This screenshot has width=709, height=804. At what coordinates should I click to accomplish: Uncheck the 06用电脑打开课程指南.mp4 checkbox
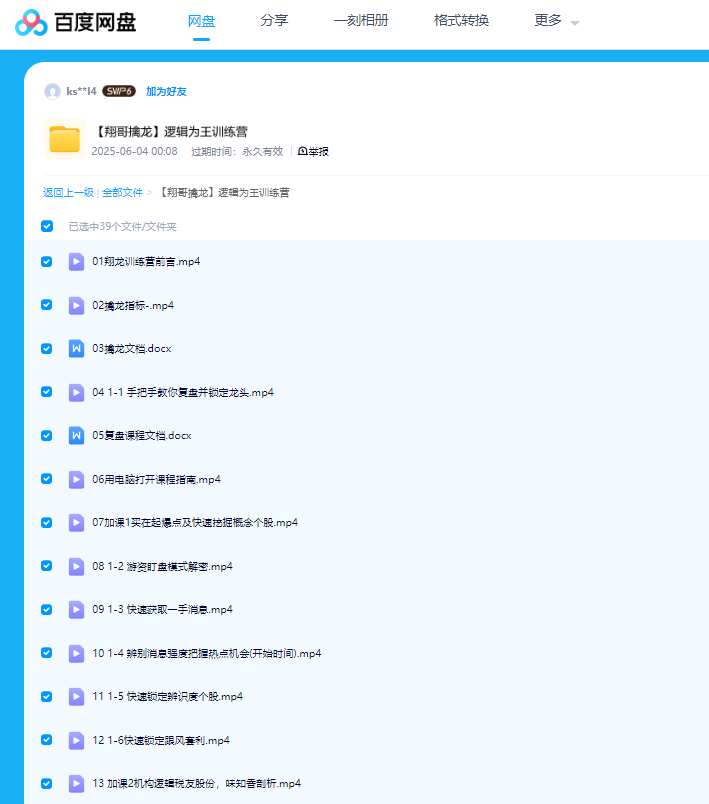point(47,479)
